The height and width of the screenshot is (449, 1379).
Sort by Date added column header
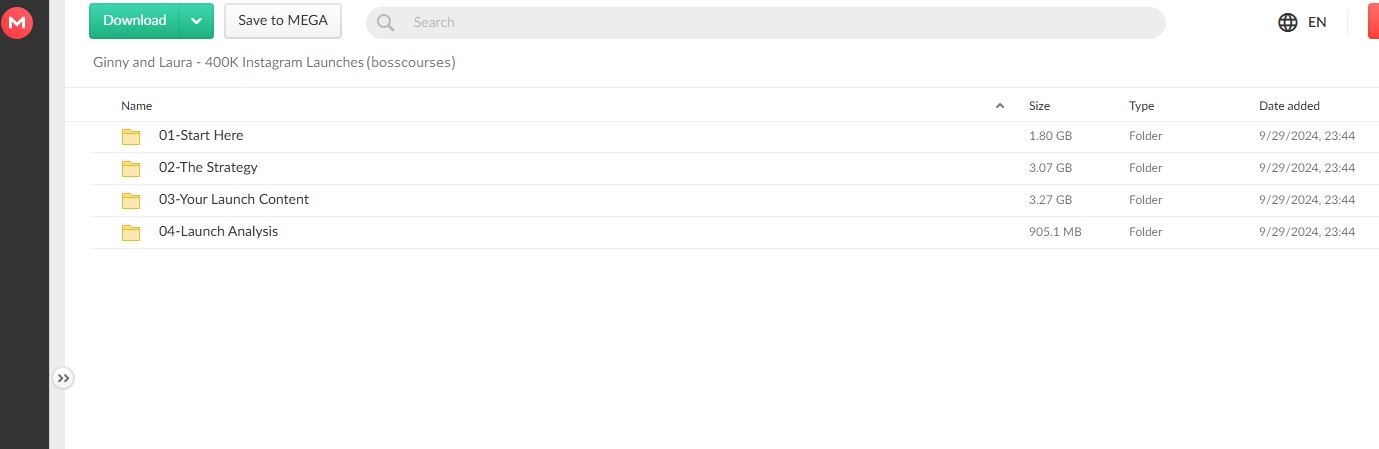click(x=1289, y=106)
